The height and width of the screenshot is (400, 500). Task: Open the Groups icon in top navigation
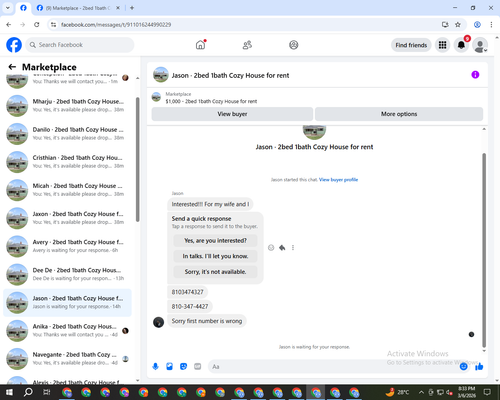pyautogui.click(x=294, y=45)
